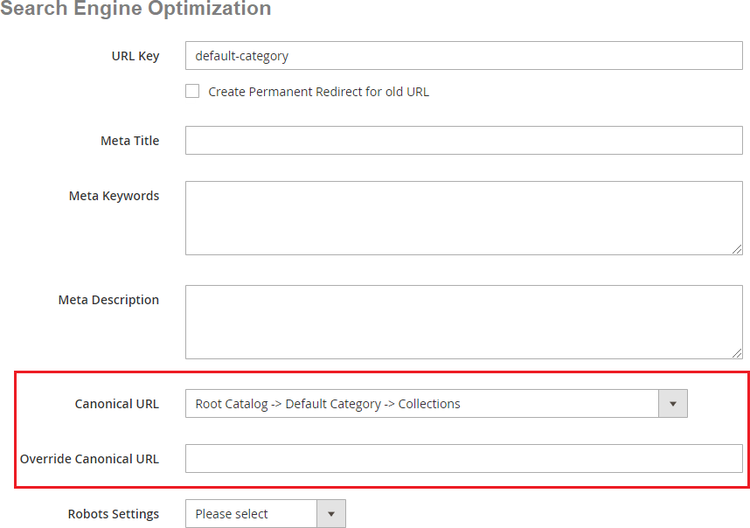Open the Canonical URL category select box

pos(421,404)
